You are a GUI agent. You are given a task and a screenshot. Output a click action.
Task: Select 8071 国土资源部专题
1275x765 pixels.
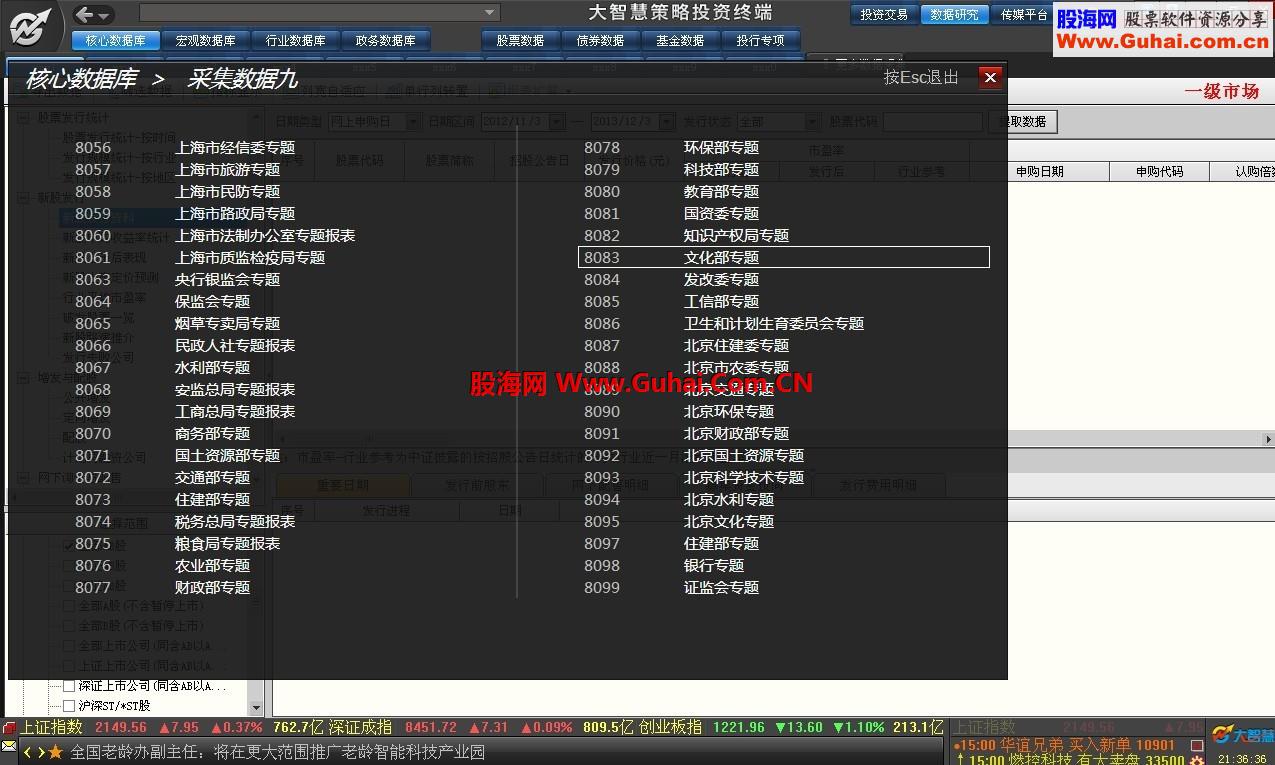pyautogui.click(x=178, y=455)
